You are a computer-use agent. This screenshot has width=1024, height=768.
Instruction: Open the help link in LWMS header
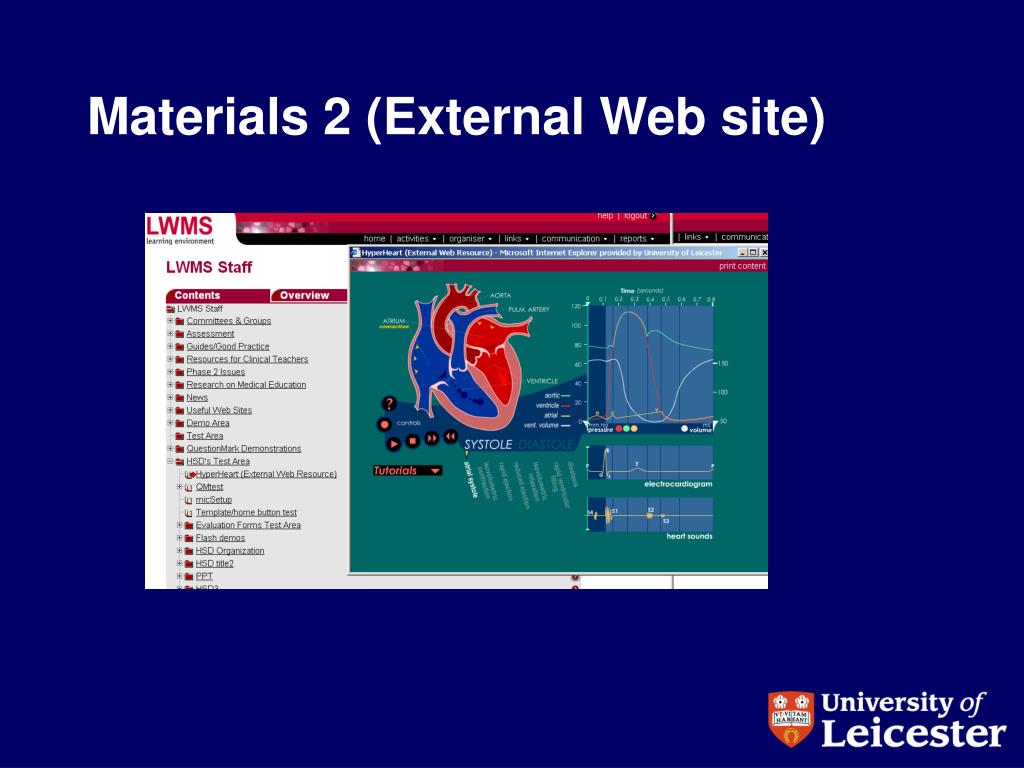pyautogui.click(x=605, y=216)
